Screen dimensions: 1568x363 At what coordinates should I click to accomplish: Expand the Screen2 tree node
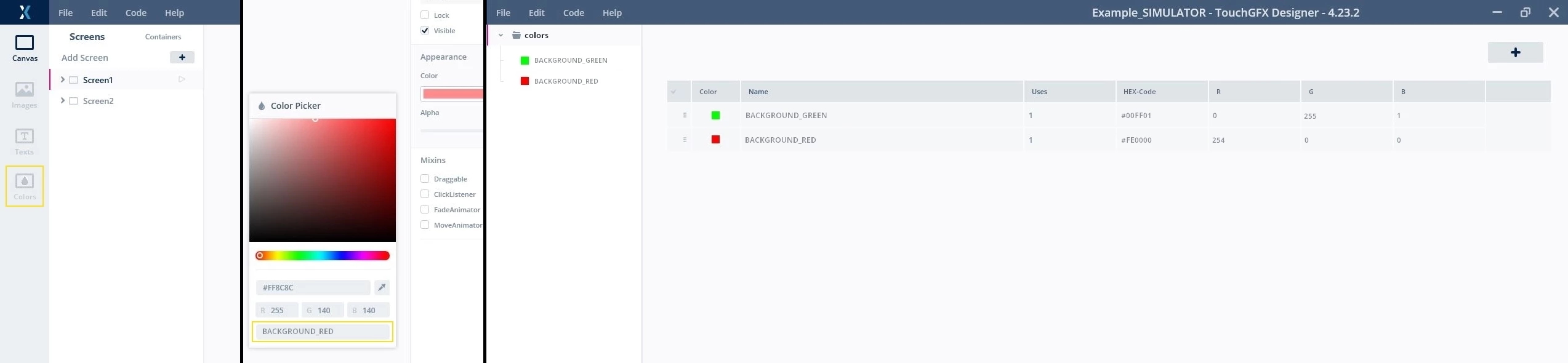pos(62,100)
